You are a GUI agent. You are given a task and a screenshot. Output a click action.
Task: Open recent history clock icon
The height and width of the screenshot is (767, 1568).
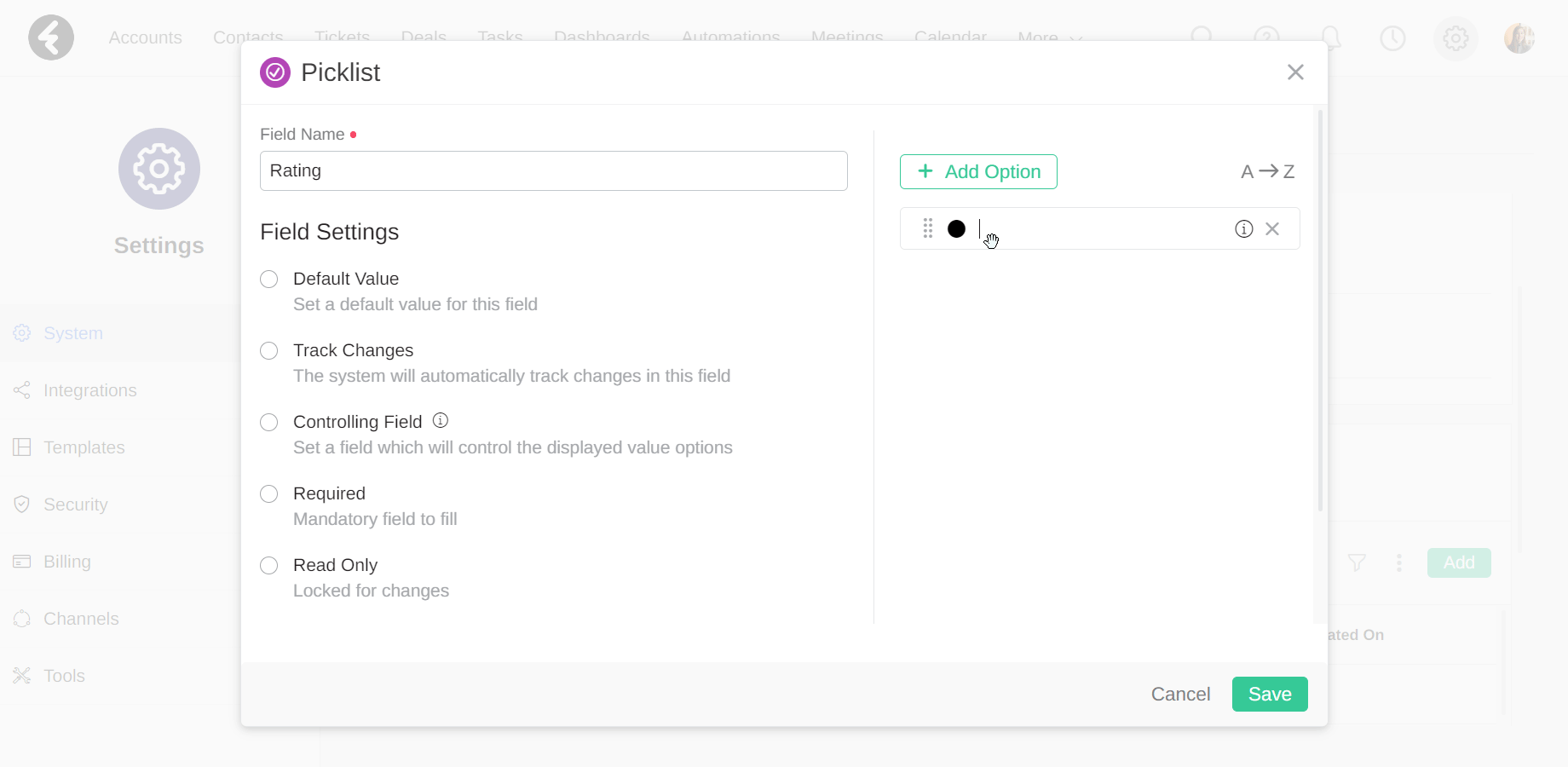pos(1392,37)
